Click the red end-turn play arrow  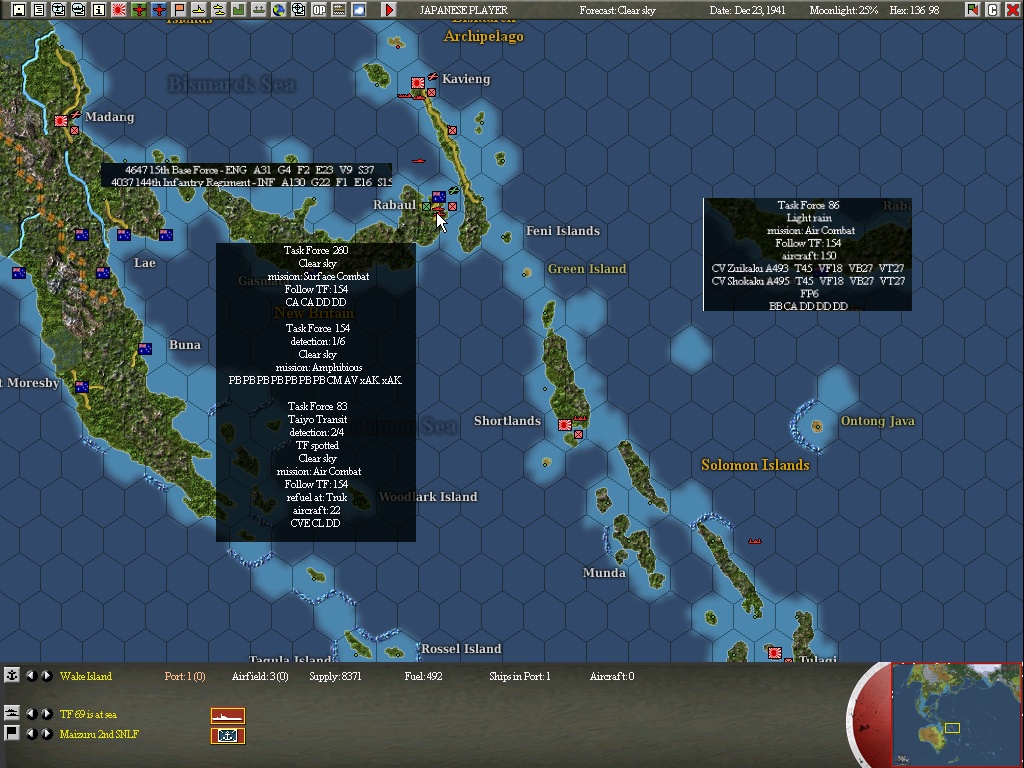tap(389, 10)
